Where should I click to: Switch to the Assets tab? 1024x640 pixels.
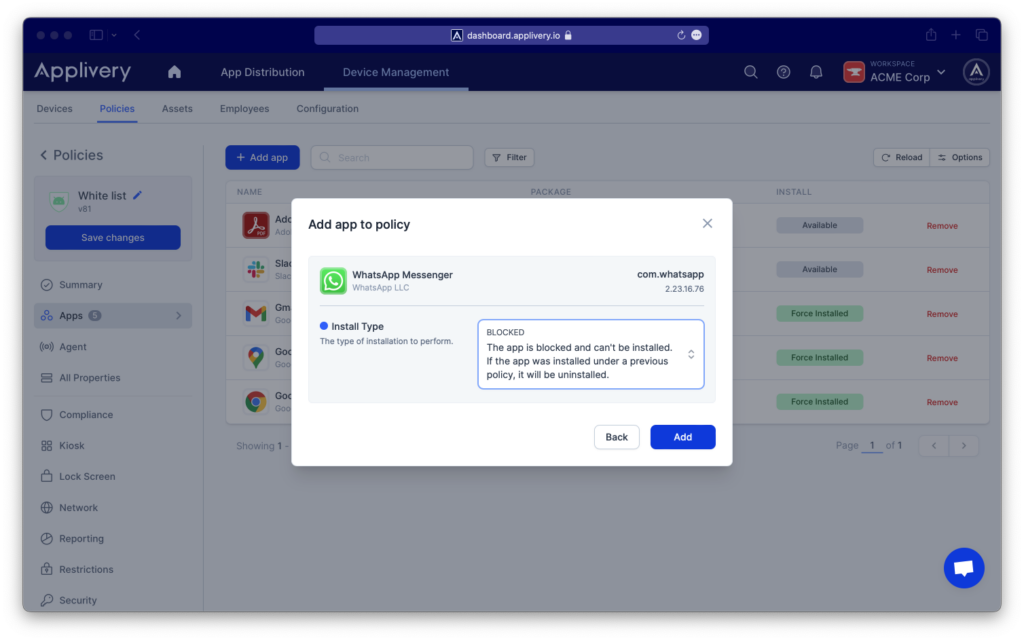(177, 108)
